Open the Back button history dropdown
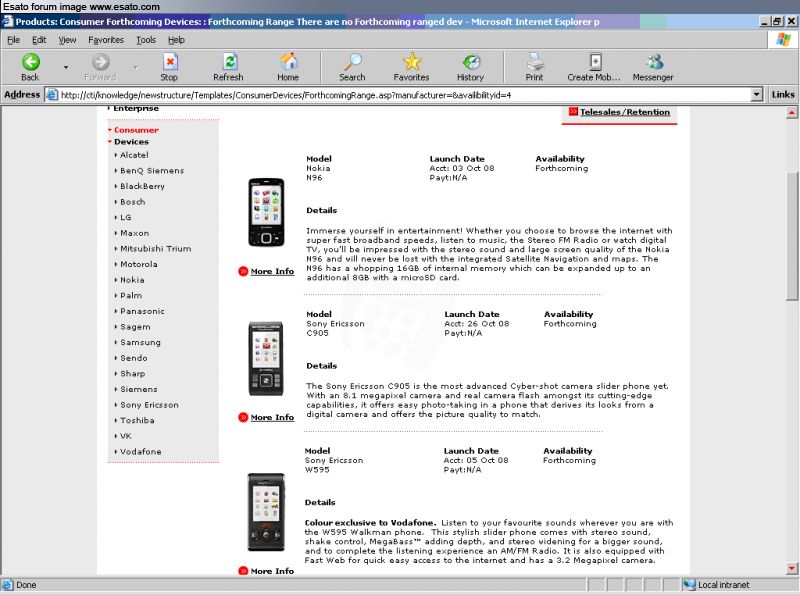Screen dimensions: 800x595 coord(66,67)
